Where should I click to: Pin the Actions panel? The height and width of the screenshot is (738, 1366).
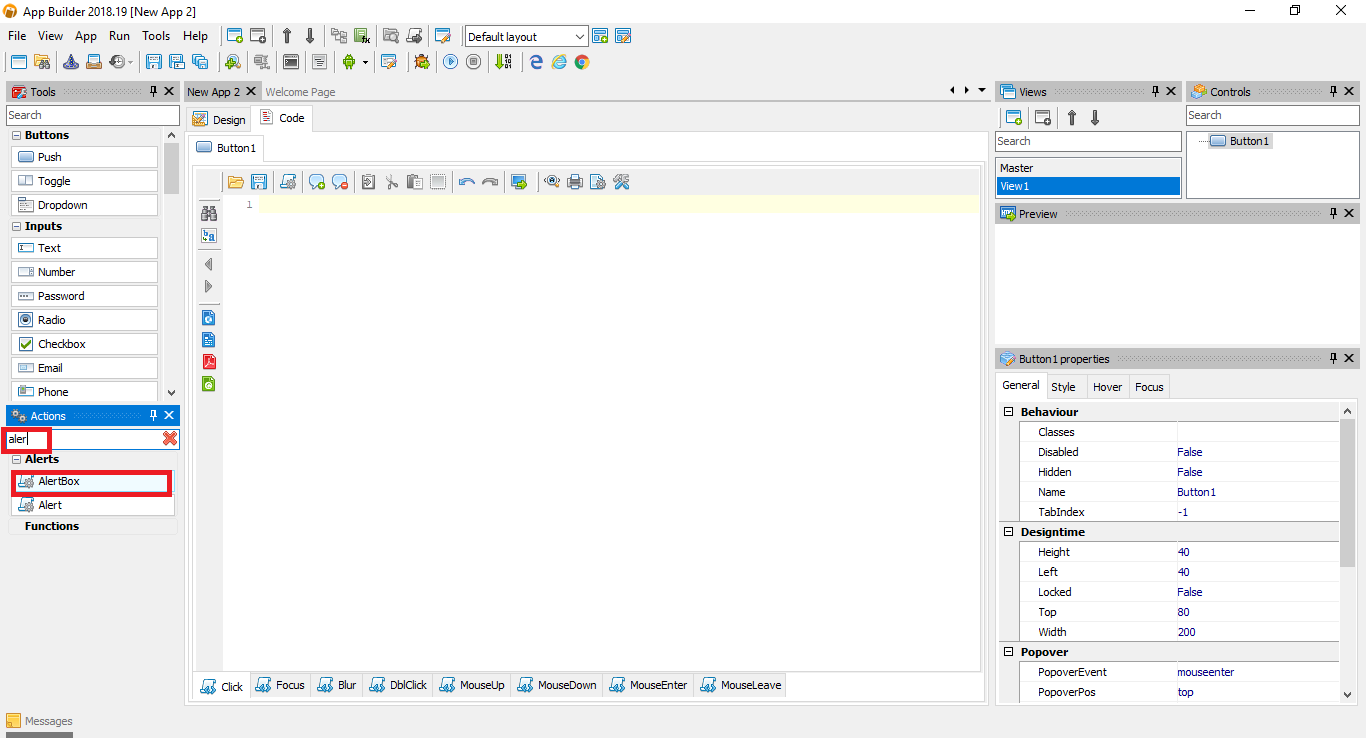[x=153, y=415]
